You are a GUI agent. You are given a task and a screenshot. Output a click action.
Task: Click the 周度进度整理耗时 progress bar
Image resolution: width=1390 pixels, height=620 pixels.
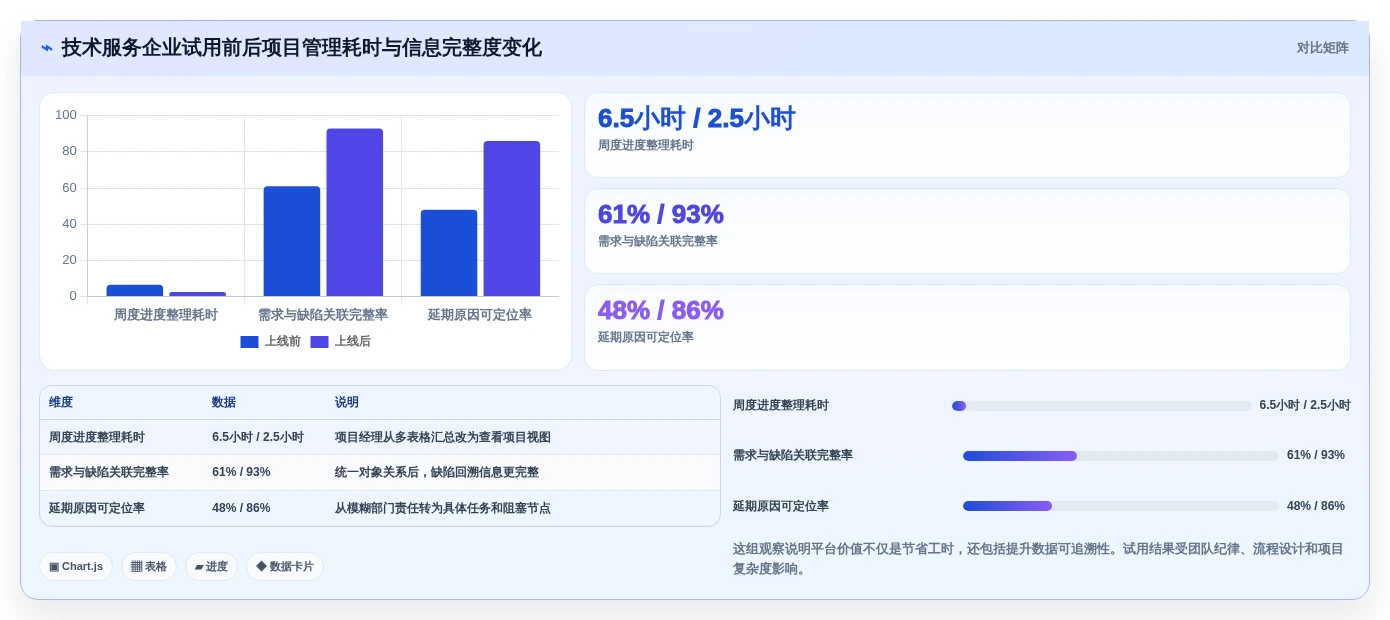1102,406
